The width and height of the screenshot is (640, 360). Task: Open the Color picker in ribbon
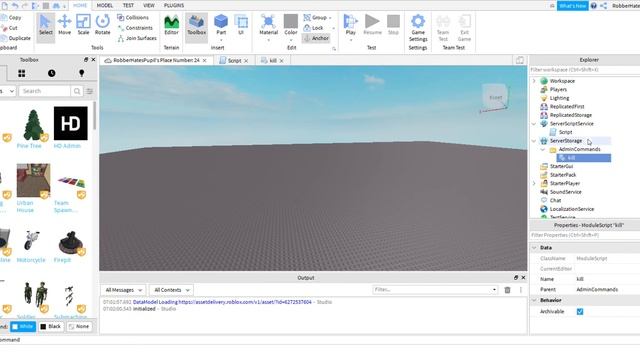291,27
